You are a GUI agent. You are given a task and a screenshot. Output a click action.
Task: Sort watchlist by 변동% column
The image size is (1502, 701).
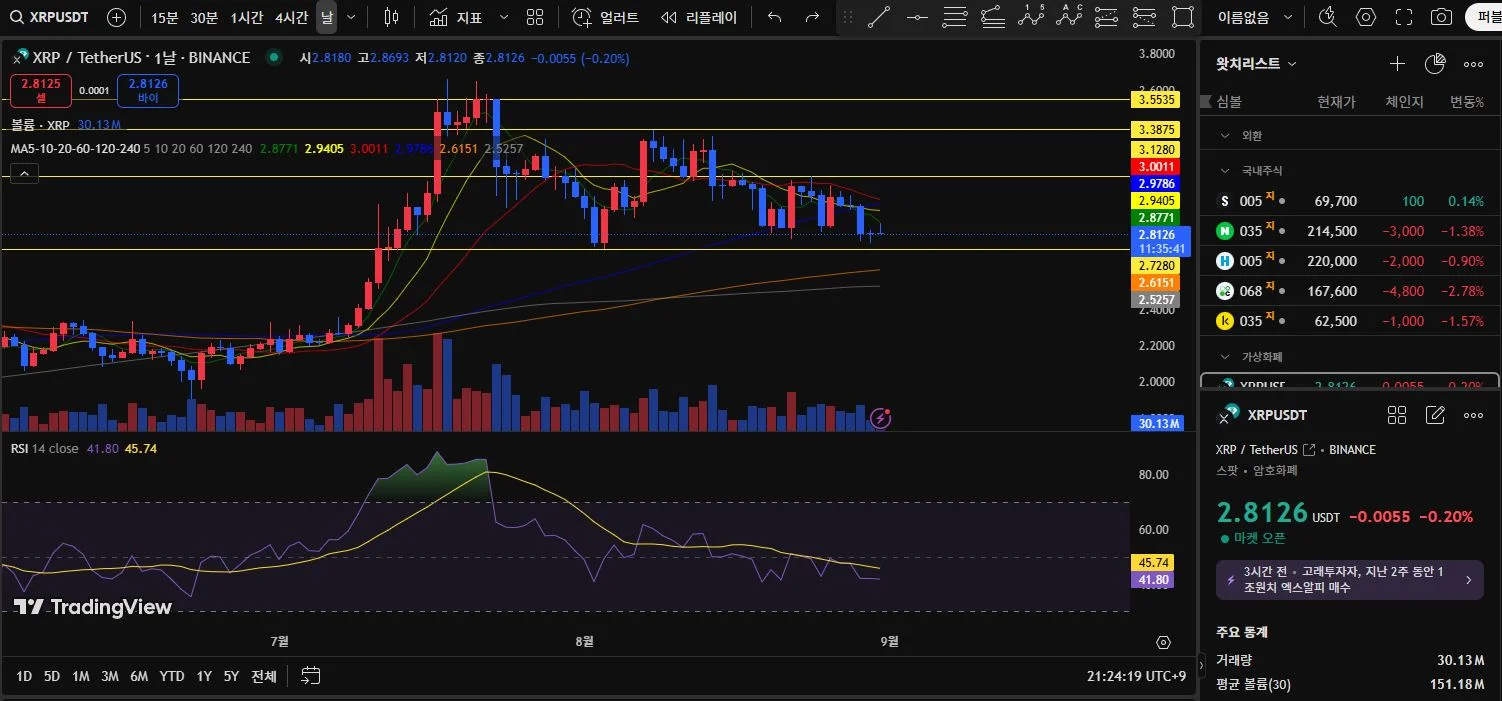[1467, 102]
